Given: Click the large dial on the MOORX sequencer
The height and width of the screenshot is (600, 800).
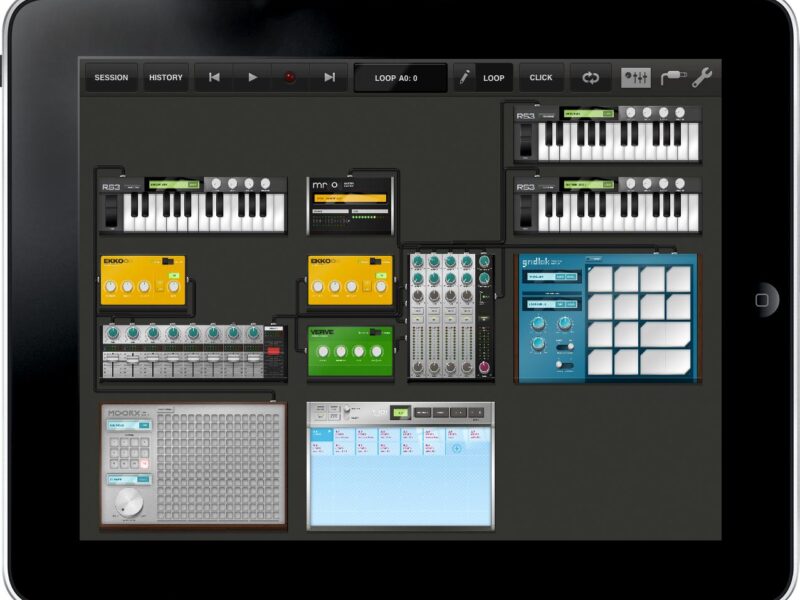Looking at the screenshot, I should click(129, 503).
